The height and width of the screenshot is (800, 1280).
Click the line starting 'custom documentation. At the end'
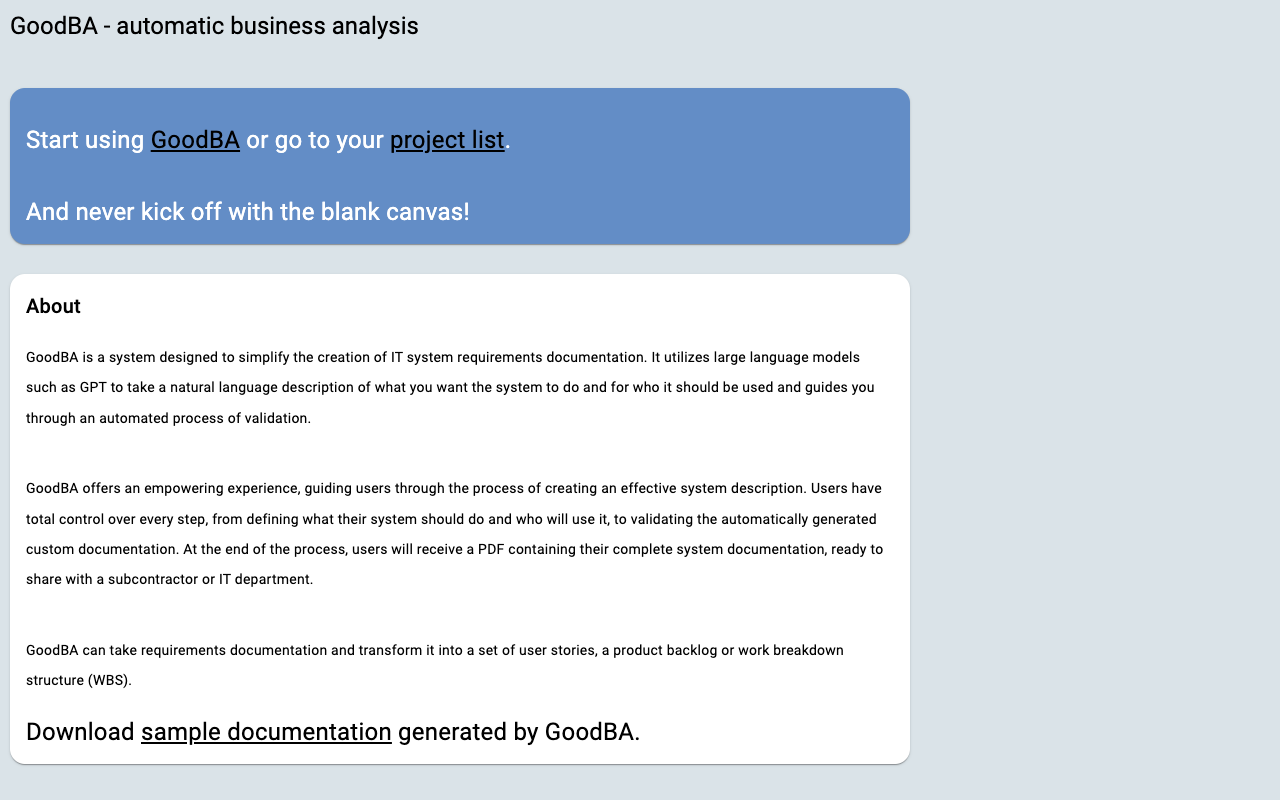(455, 549)
